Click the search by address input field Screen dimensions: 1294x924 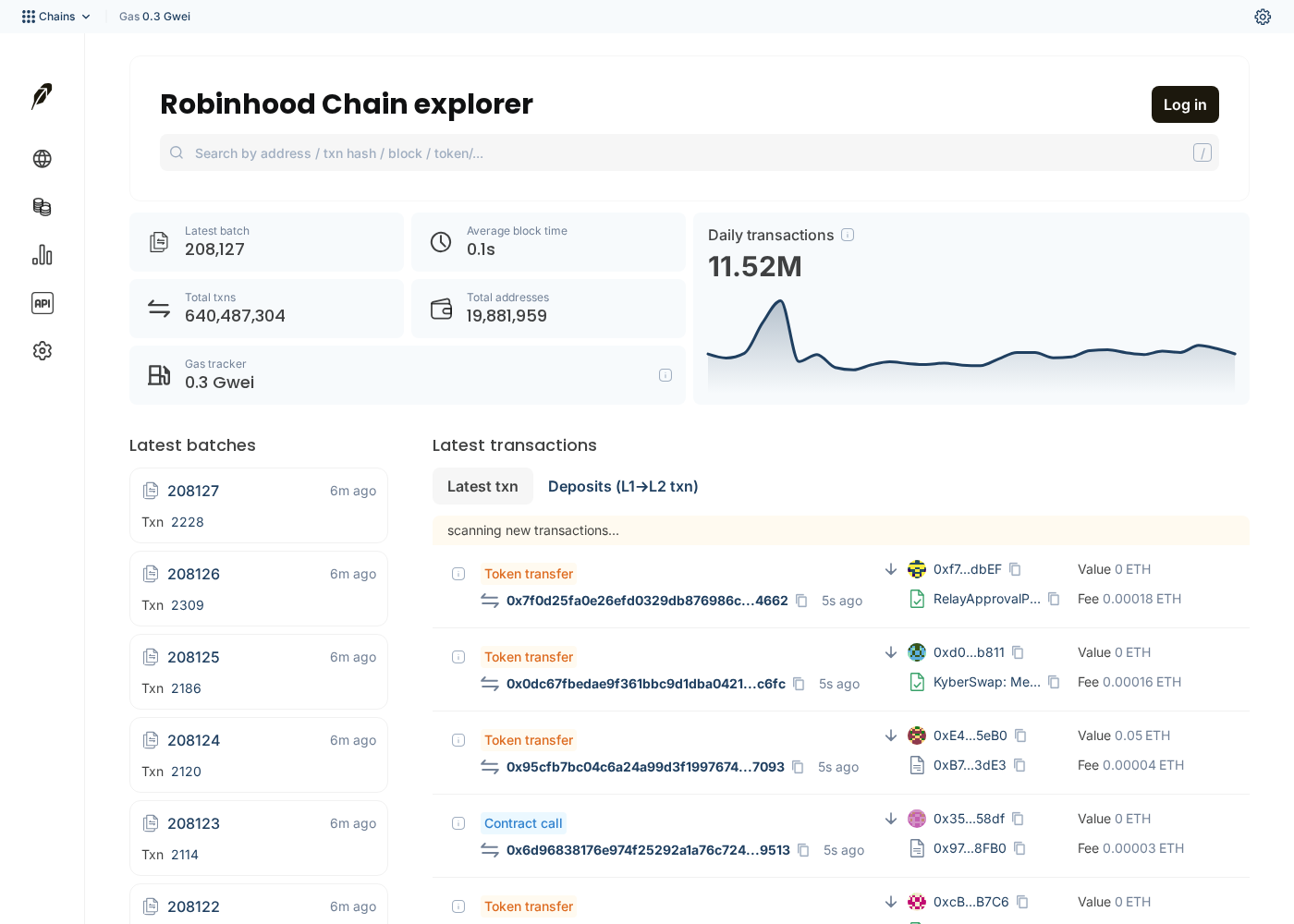tap(690, 152)
